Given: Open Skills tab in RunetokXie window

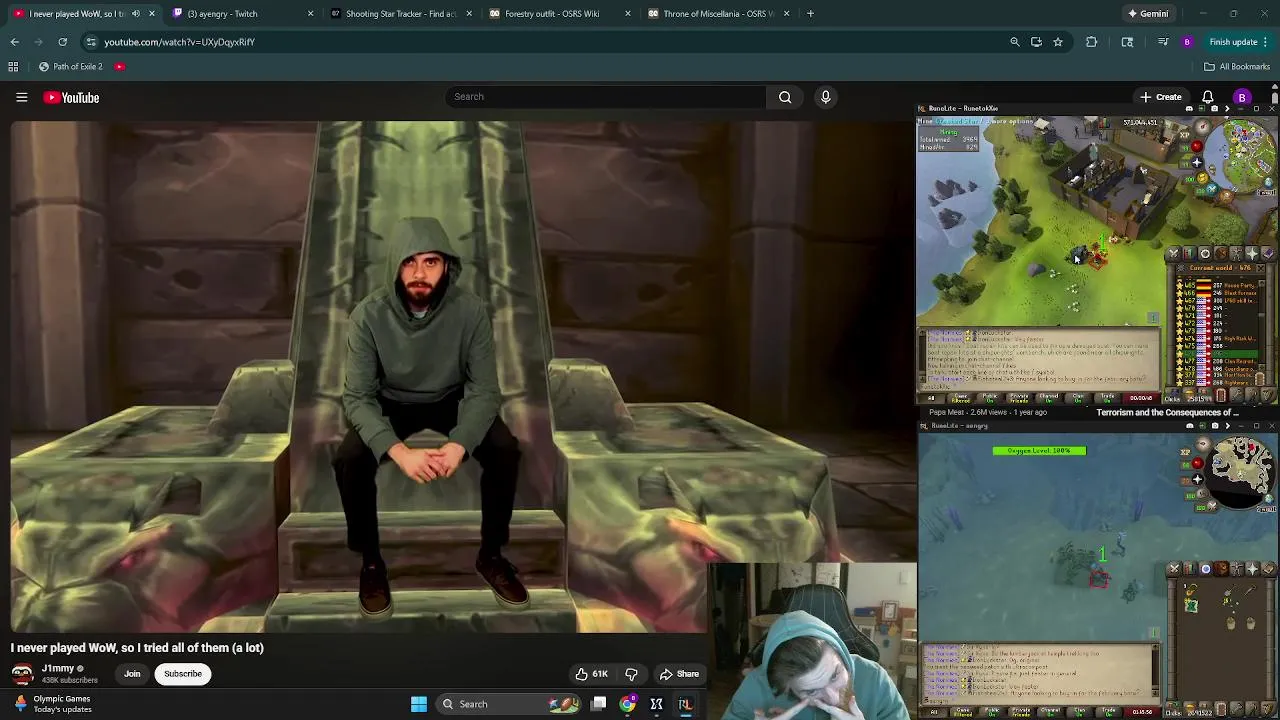Looking at the screenshot, I should [1189, 254].
